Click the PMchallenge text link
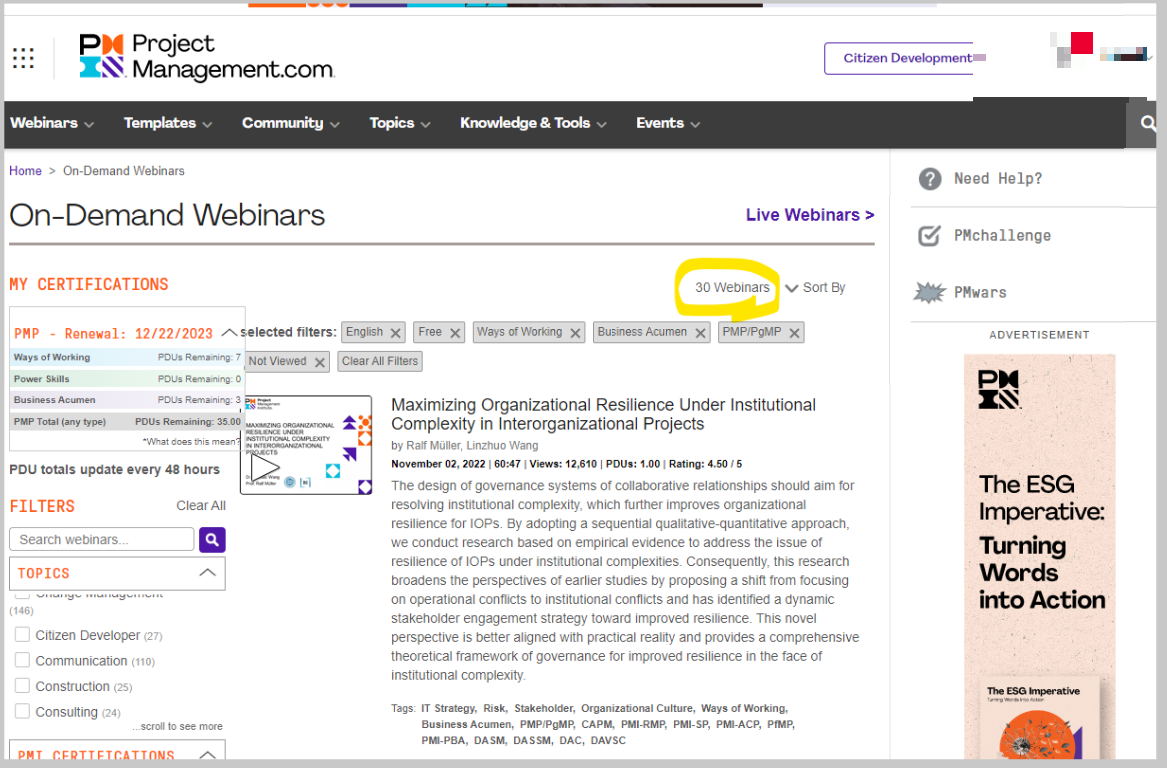 1003,236
